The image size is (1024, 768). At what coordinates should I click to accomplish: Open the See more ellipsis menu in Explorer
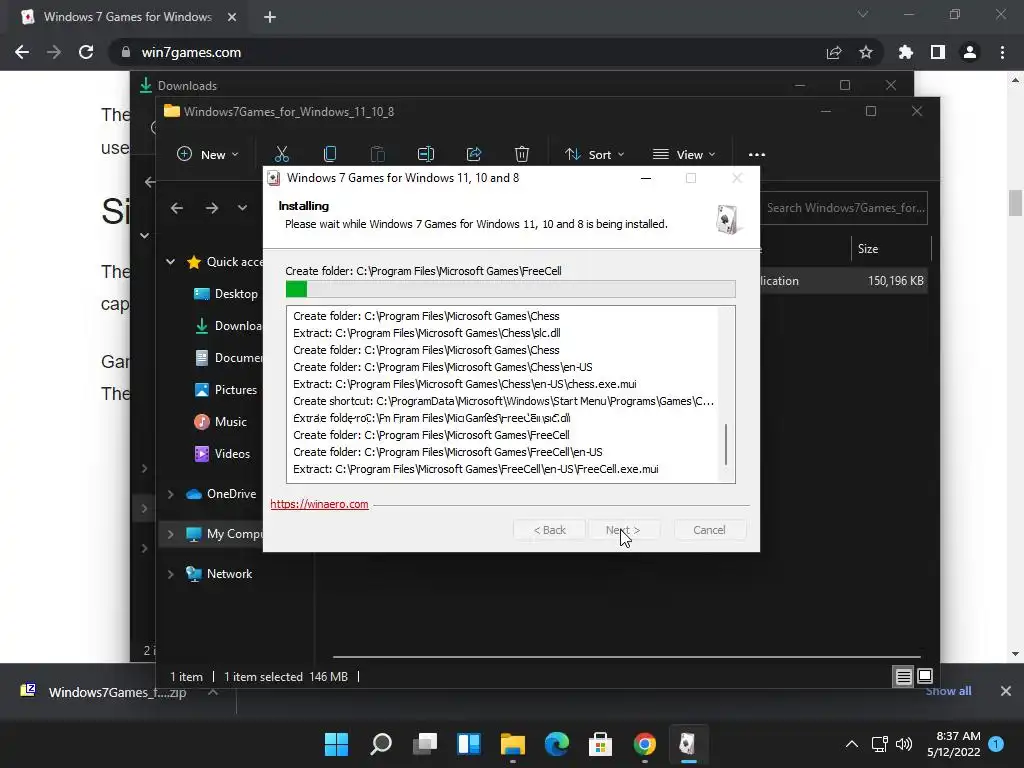757,155
